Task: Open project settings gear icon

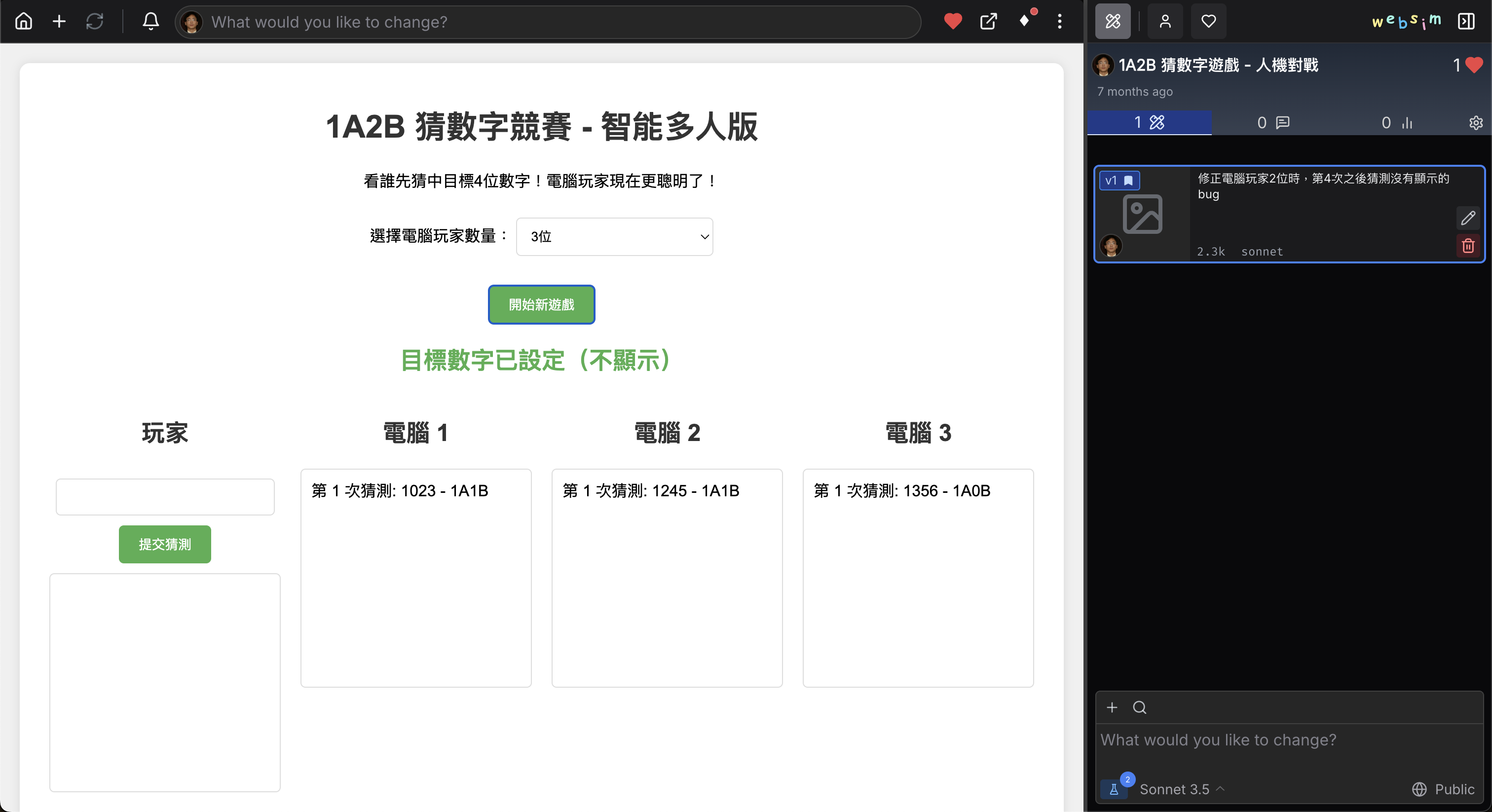Action: pyautogui.click(x=1476, y=123)
